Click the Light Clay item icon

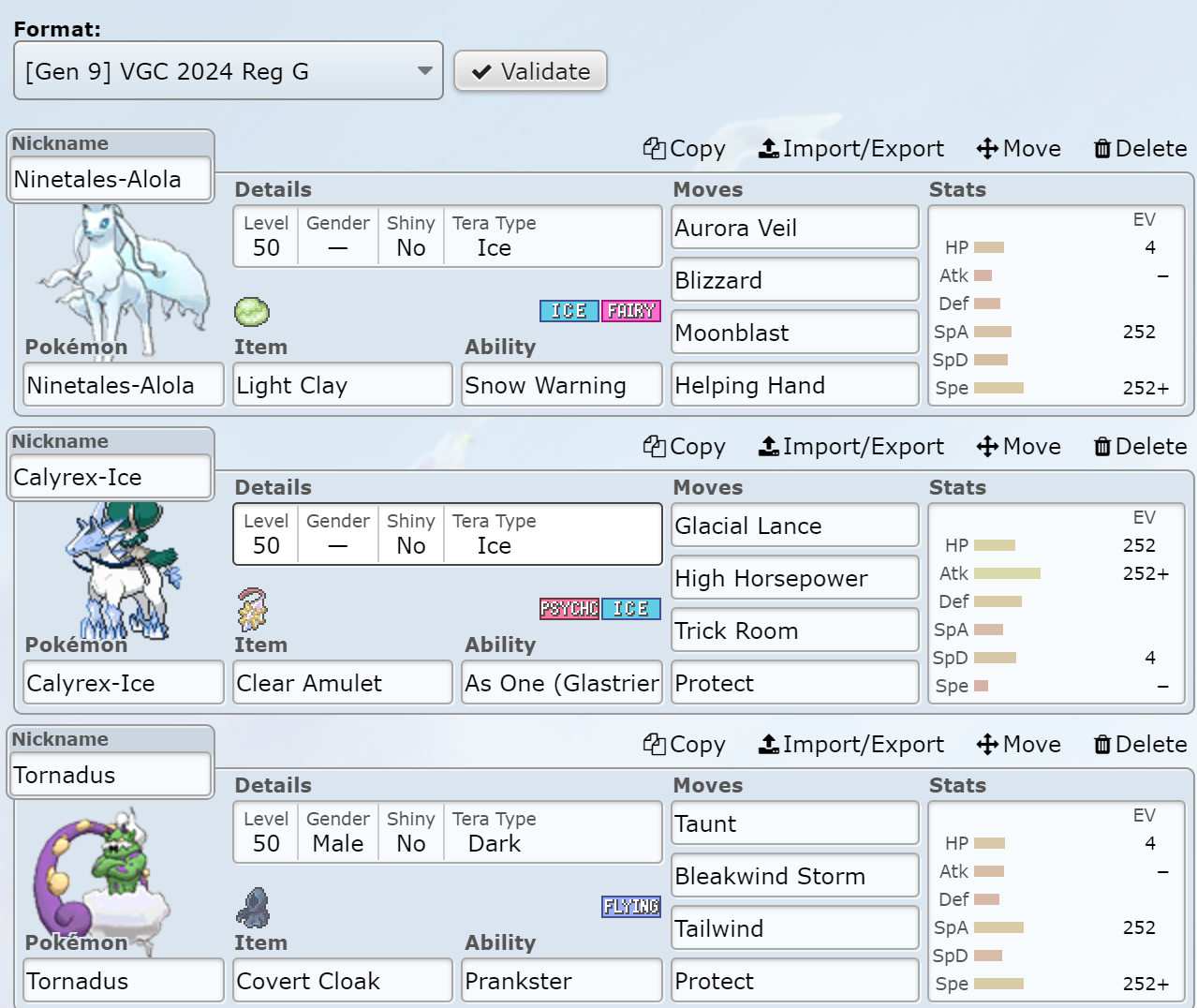pos(252,311)
